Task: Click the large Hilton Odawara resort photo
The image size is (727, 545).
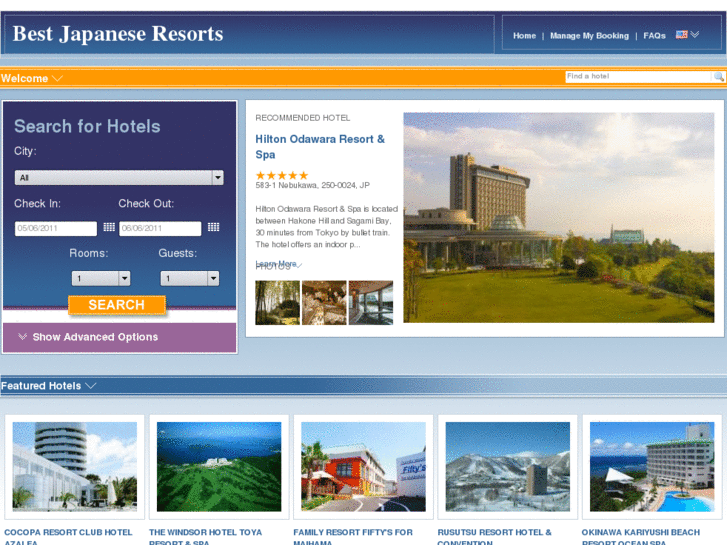Action: pos(559,218)
